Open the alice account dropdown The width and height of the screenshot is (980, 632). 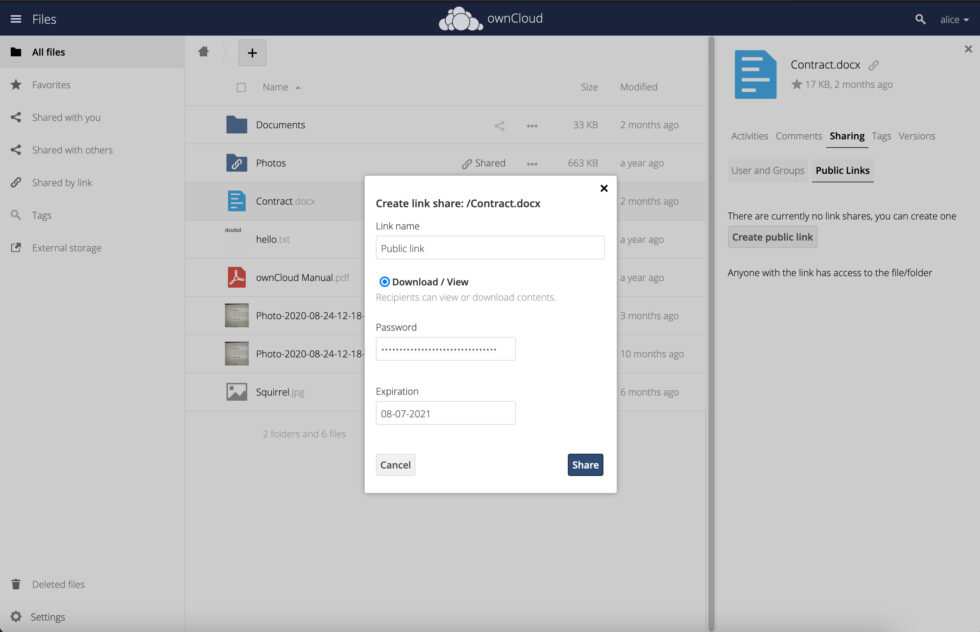(x=951, y=19)
